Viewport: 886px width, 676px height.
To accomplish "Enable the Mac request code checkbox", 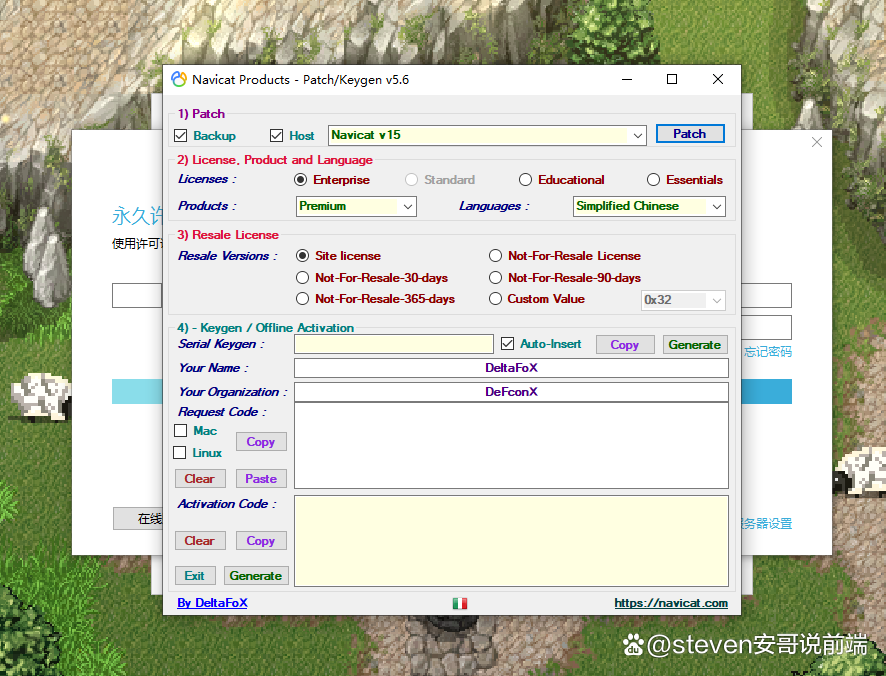I will point(181,431).
